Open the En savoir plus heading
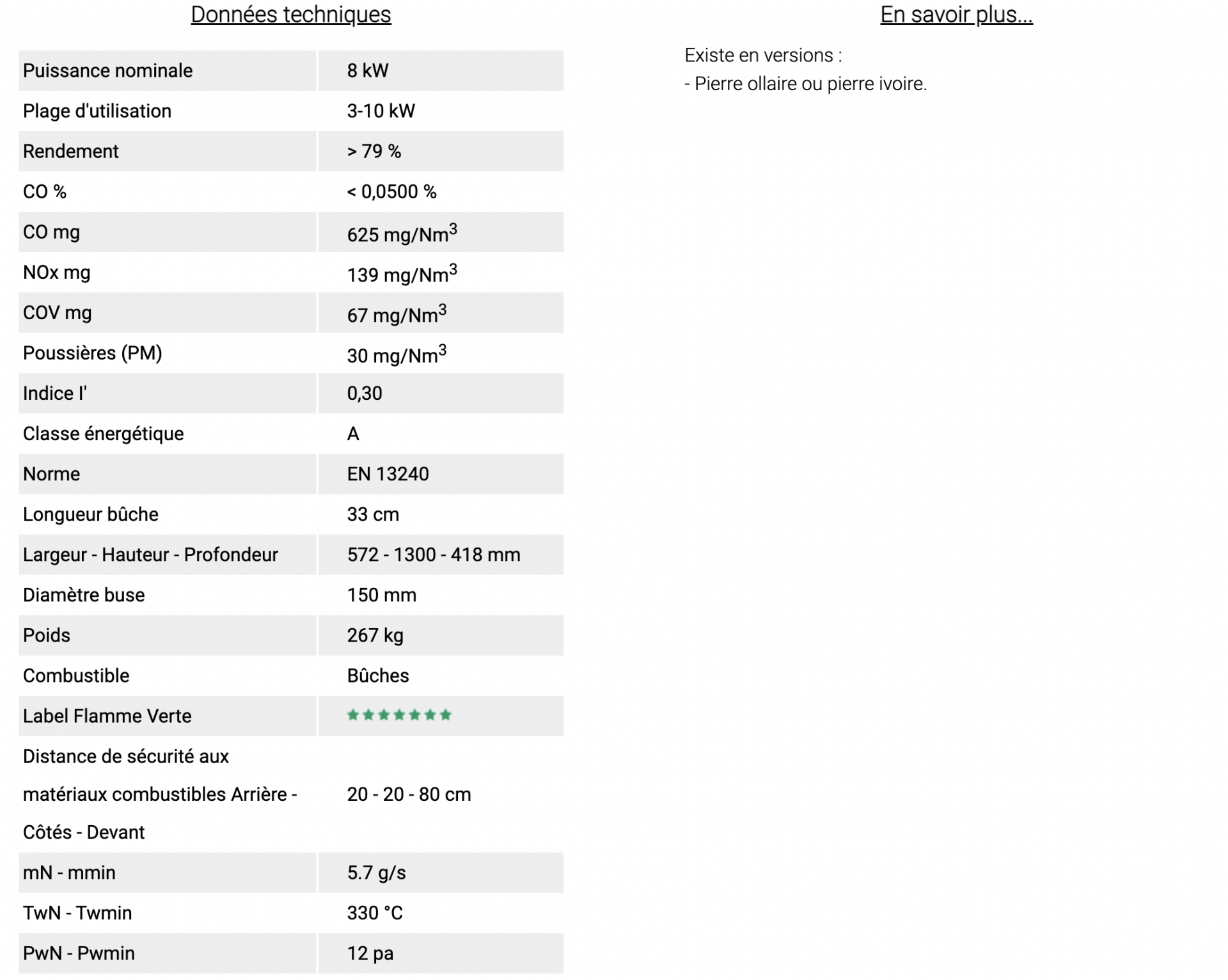The width and height of the screenshot is (1228, 980). tap(956, 15)
